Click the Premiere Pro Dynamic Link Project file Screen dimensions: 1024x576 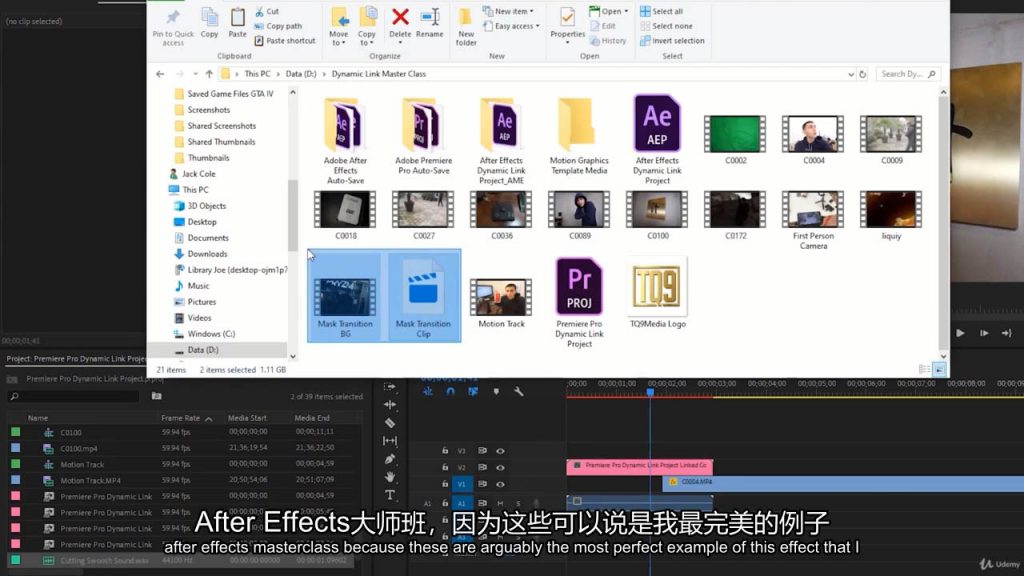[x=579, y=302]
